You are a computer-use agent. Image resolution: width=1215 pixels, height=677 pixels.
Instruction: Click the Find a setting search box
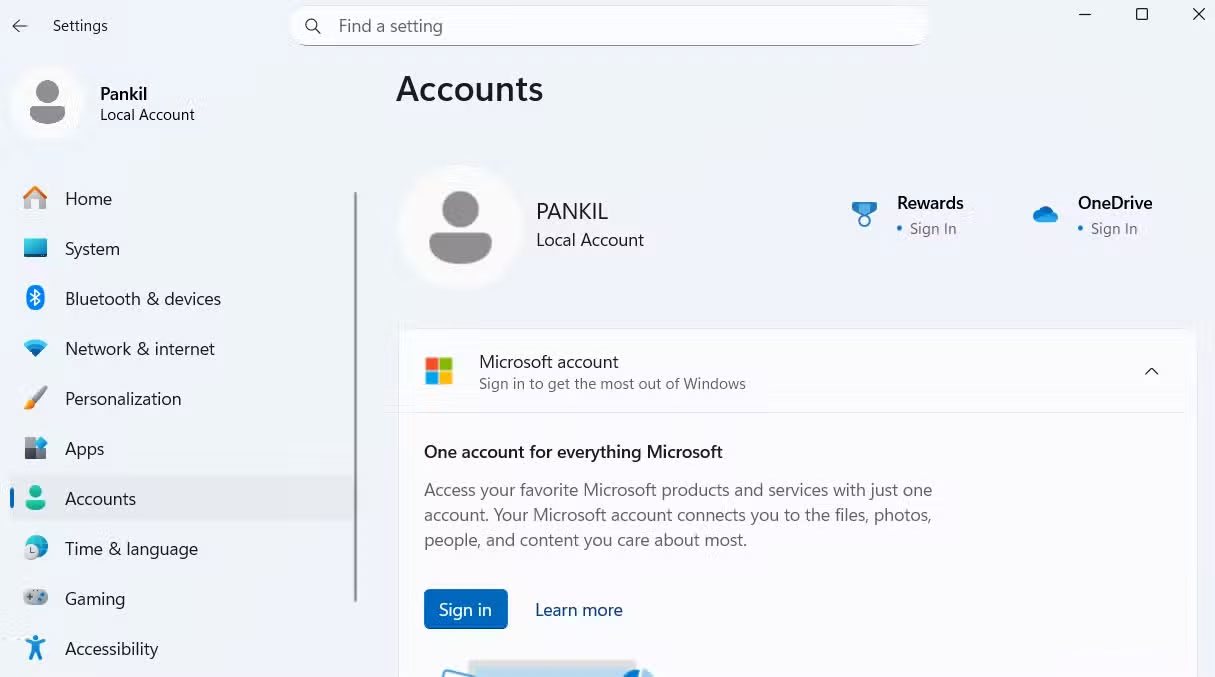tap(609, 26)
